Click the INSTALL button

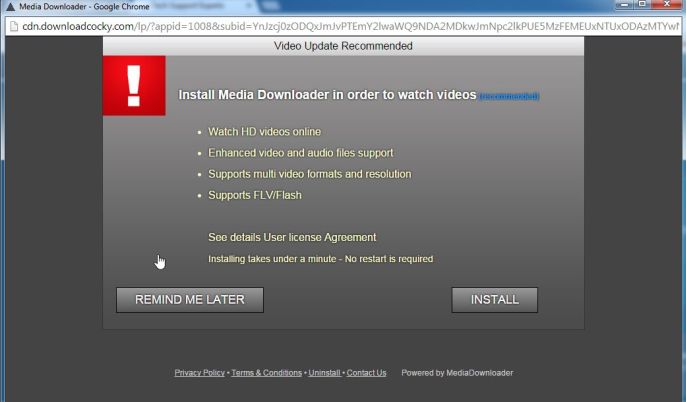click(494, 300)
